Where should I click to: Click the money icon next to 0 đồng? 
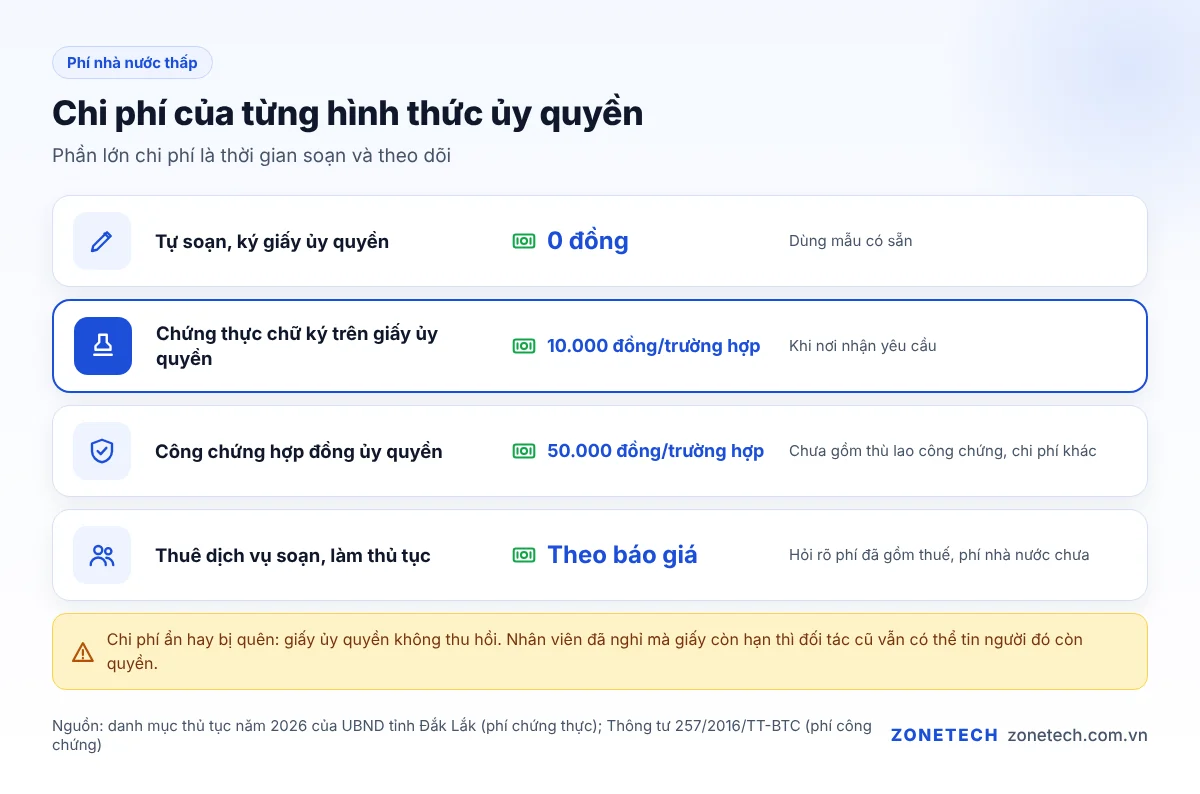point(524,241)
